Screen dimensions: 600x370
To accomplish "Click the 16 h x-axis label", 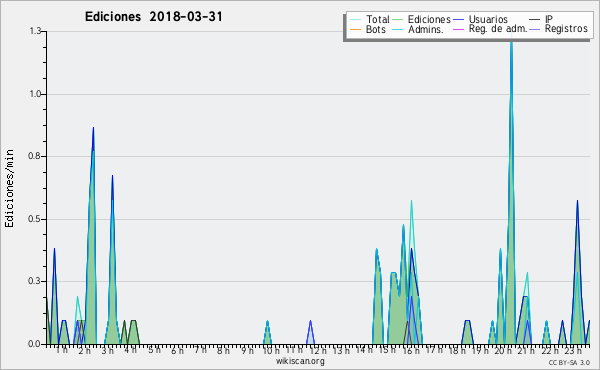I will pos(411,350).
